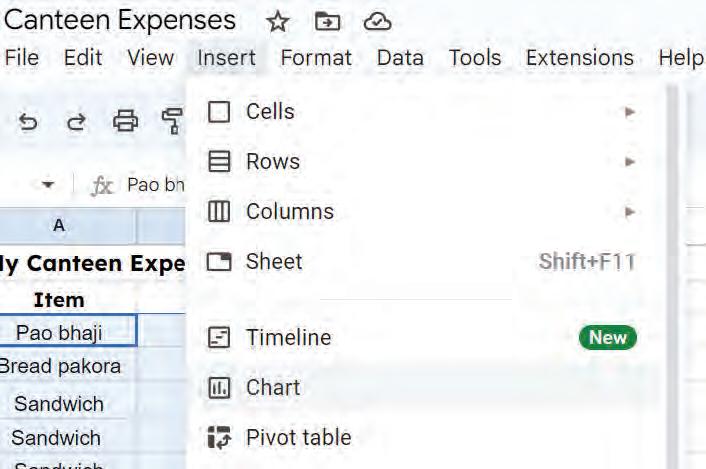This screenshot has width=706, height=469.
Task: Expand the Columns submenu arrow
Action: point(630,212)
